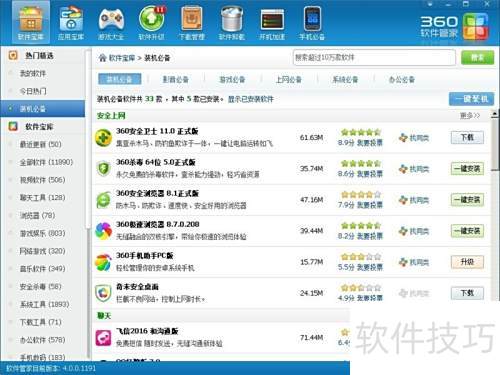Viewport: 500px width, 375px height.
Task: Open the 游戏大全 gamepad icon
Action: (x=111, y=22)
